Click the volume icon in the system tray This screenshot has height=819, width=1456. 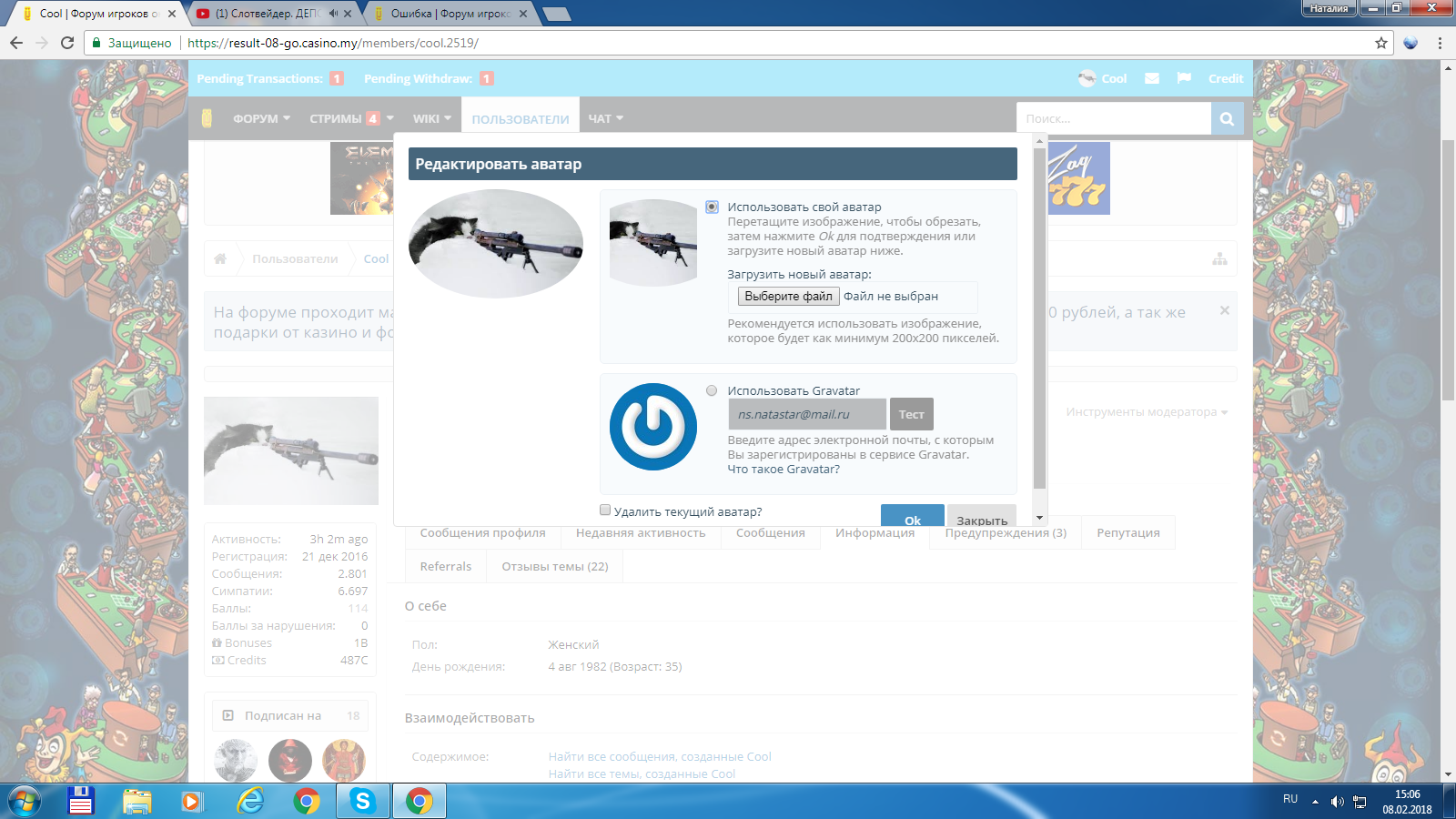click(1337, 802)
